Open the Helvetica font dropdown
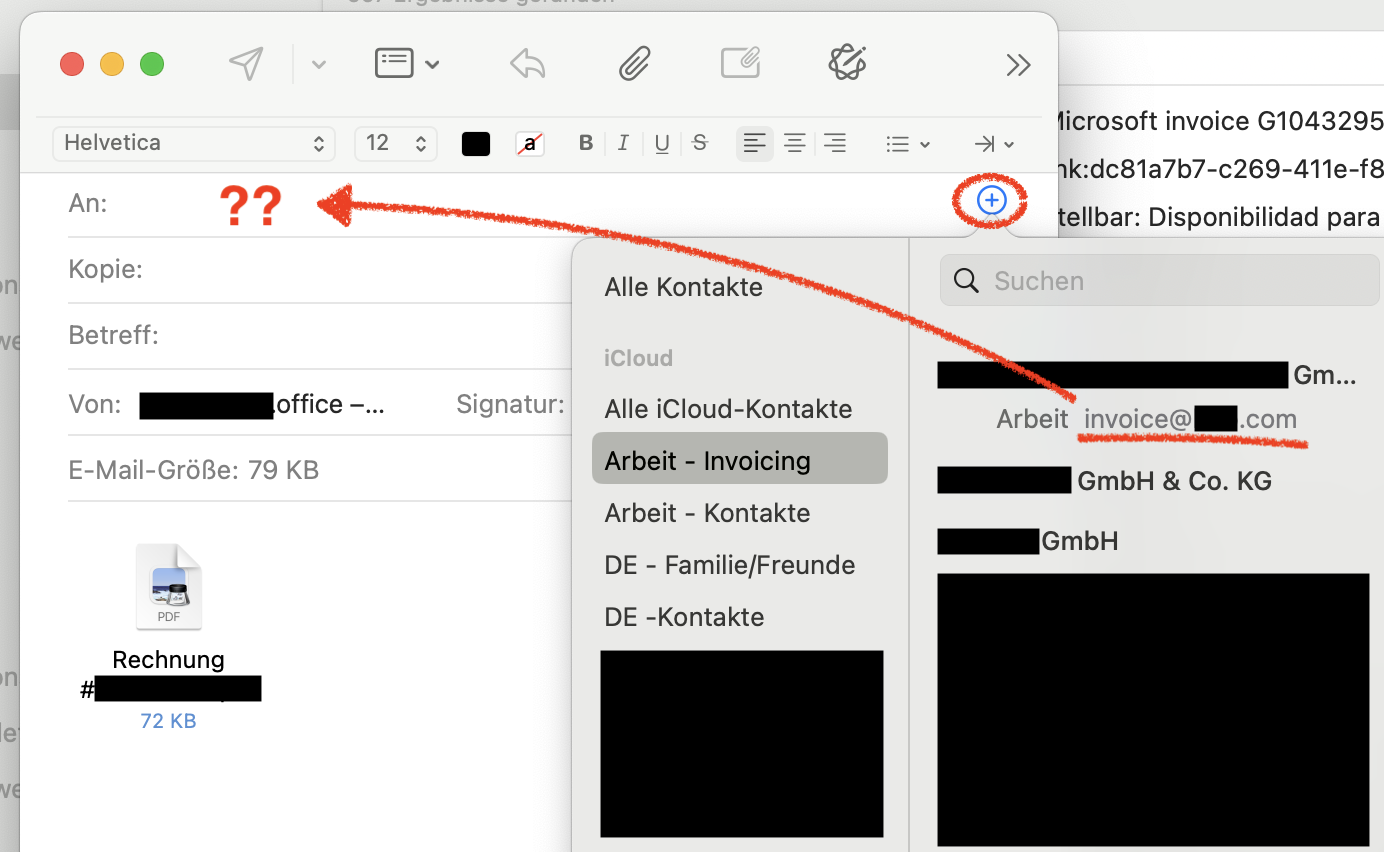 [193, 143]
